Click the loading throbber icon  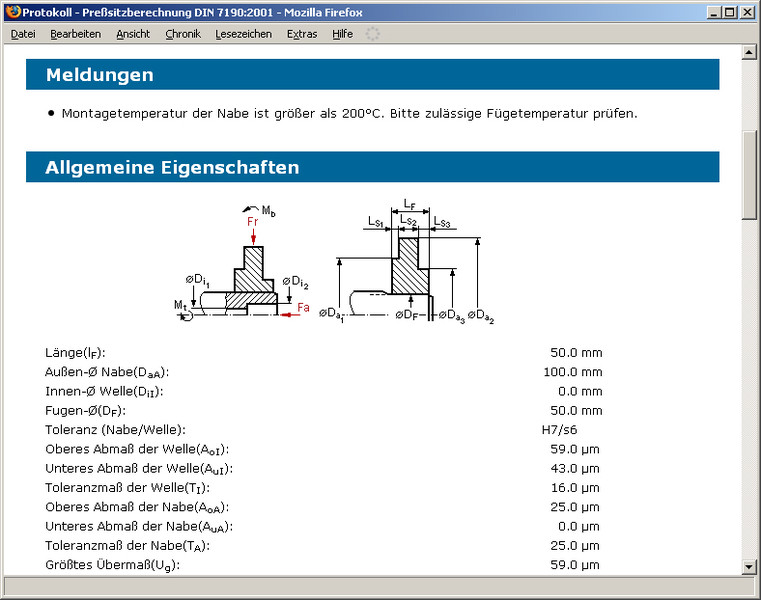point(373,34)
